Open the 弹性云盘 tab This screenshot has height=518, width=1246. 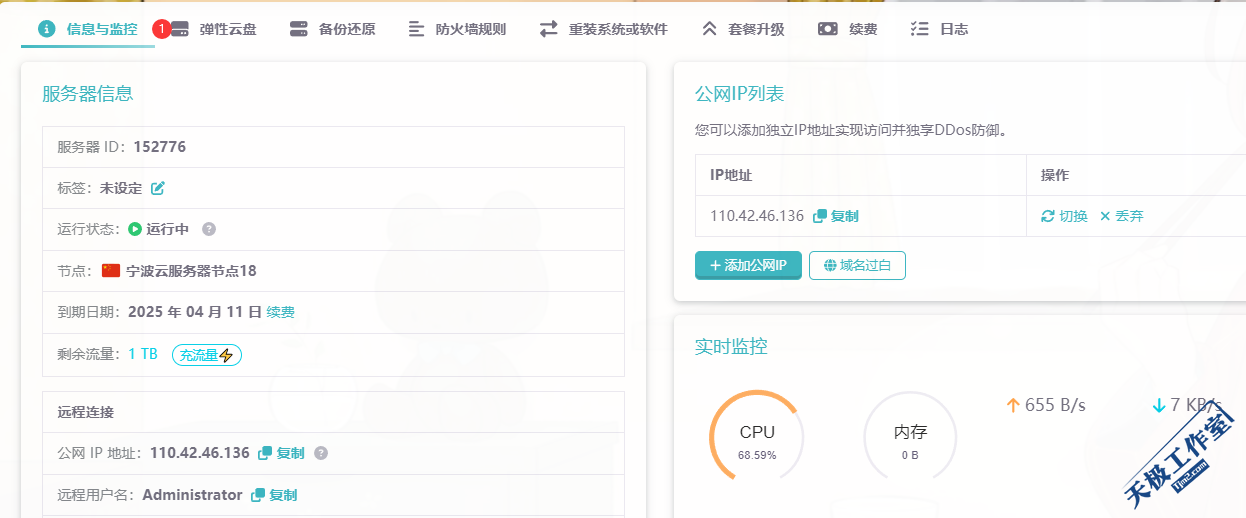click(214, 29)
